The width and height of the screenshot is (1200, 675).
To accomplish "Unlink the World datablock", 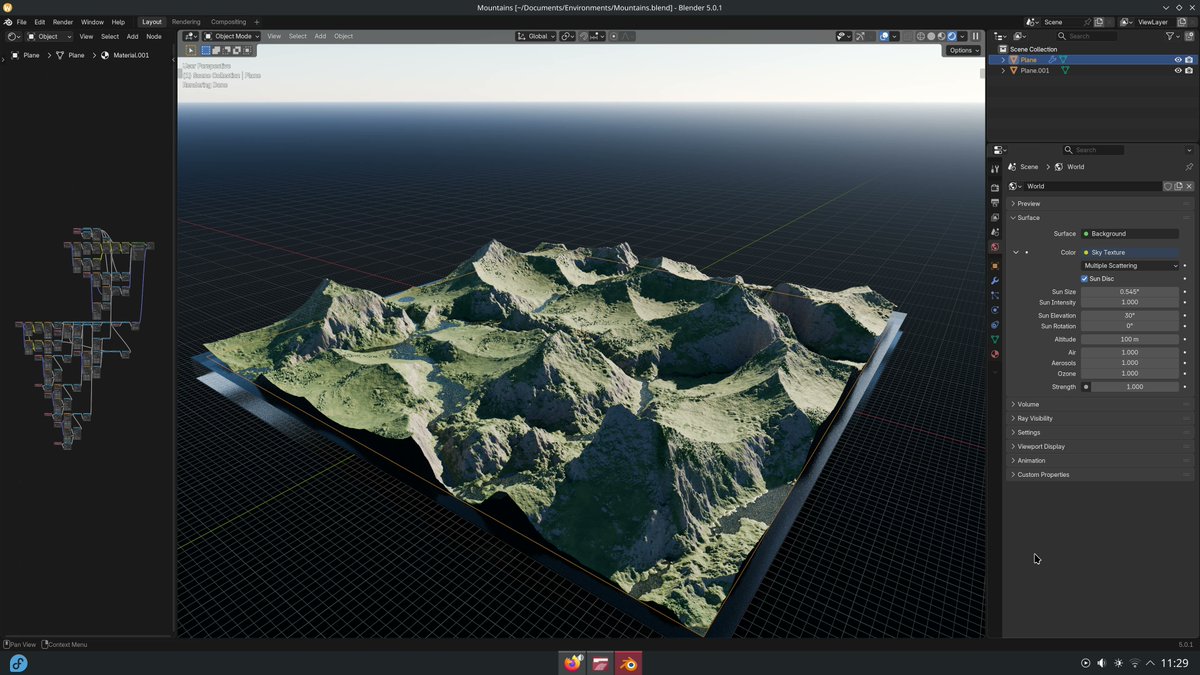I will pyautogui.click(x=1189, y=186).
